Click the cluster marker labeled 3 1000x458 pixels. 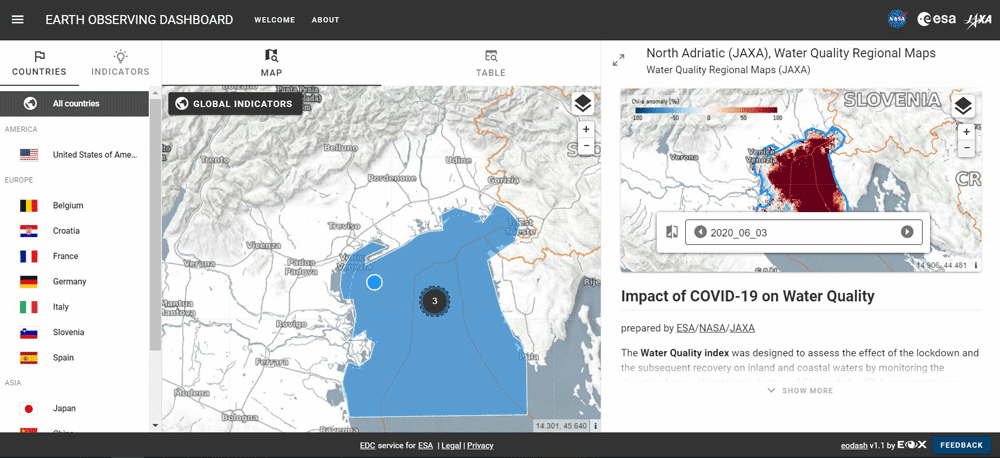(435, 301)
